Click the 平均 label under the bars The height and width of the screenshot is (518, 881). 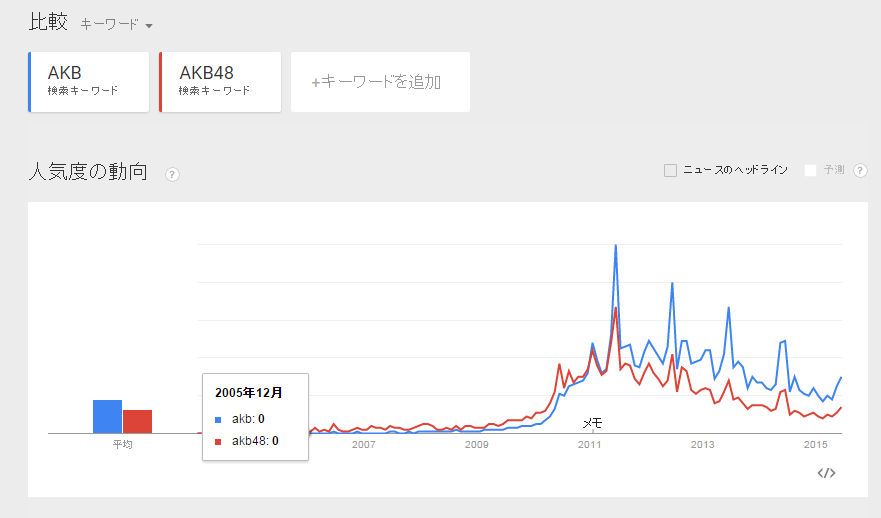pos(122,445)
